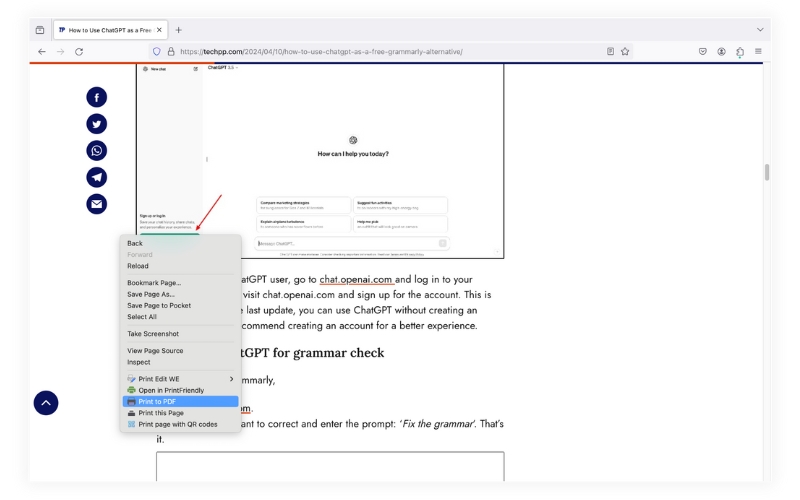Select the 'How to Use ChatGPT as a Free' tab

coord(110,30)
